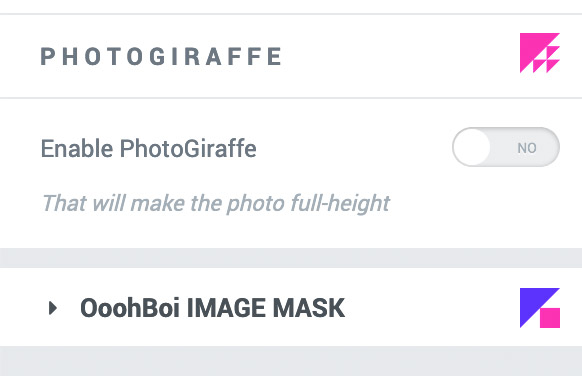Click the large pink triangle of the PhotoGiraffe logo

532,46
